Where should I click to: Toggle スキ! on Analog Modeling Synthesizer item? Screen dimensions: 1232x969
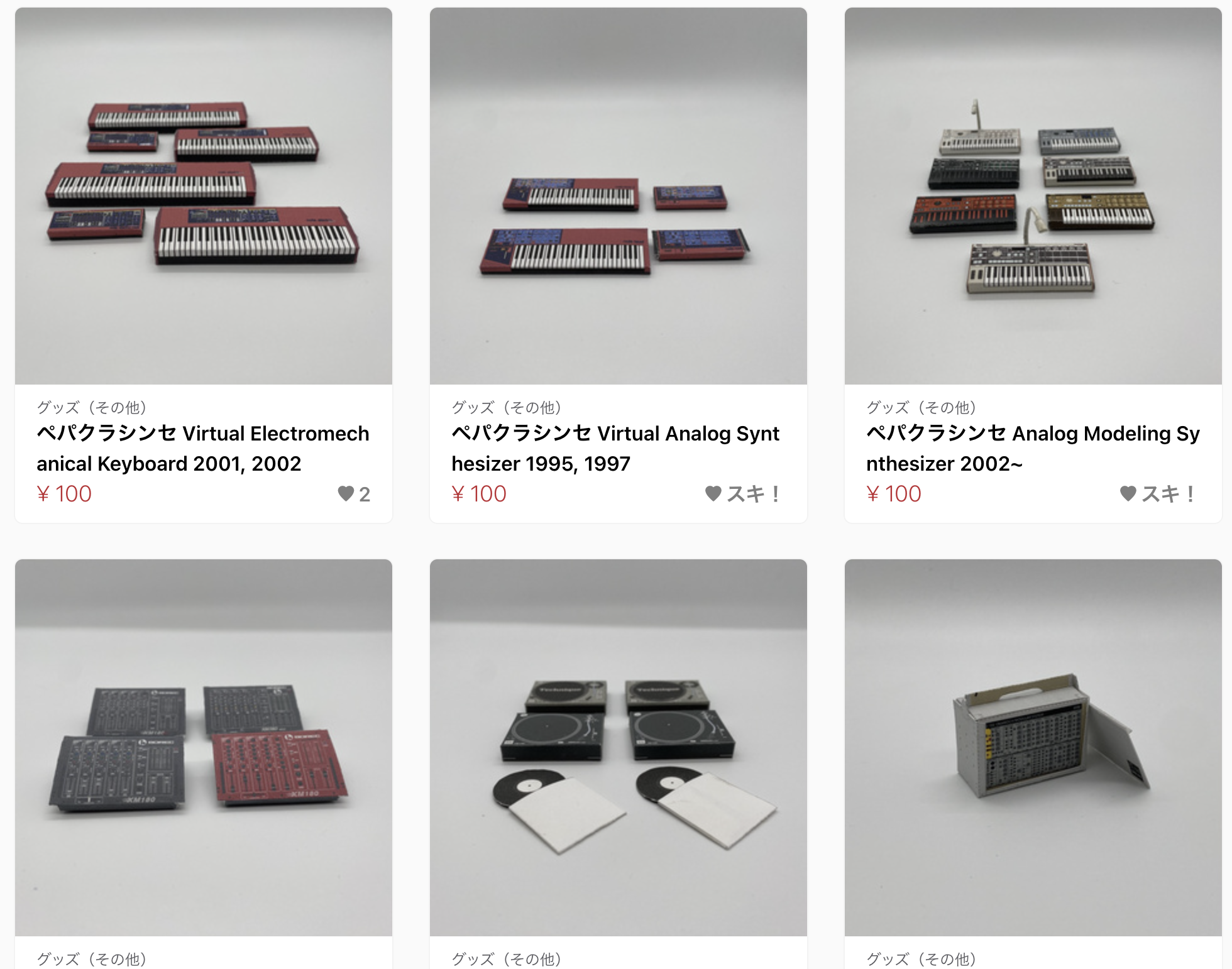coord(1158,493)
